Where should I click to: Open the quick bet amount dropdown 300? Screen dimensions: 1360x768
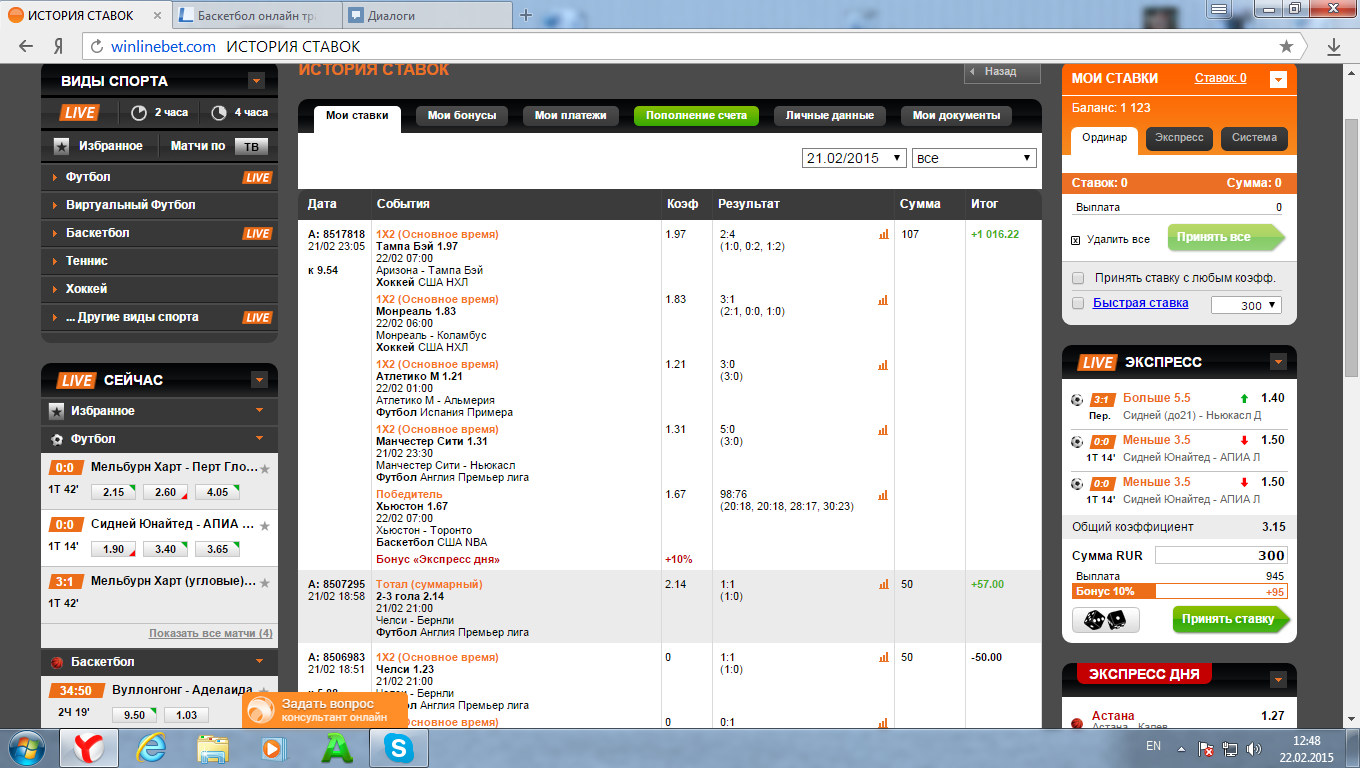[x=1246, y=305]
